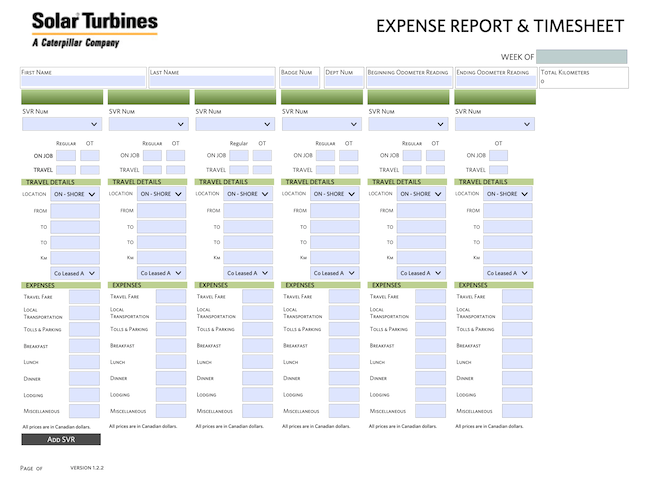Screen dimensions: 650x500
Task: Open the leftmost SVR Num dropdown
Action: tap(62, 124)
